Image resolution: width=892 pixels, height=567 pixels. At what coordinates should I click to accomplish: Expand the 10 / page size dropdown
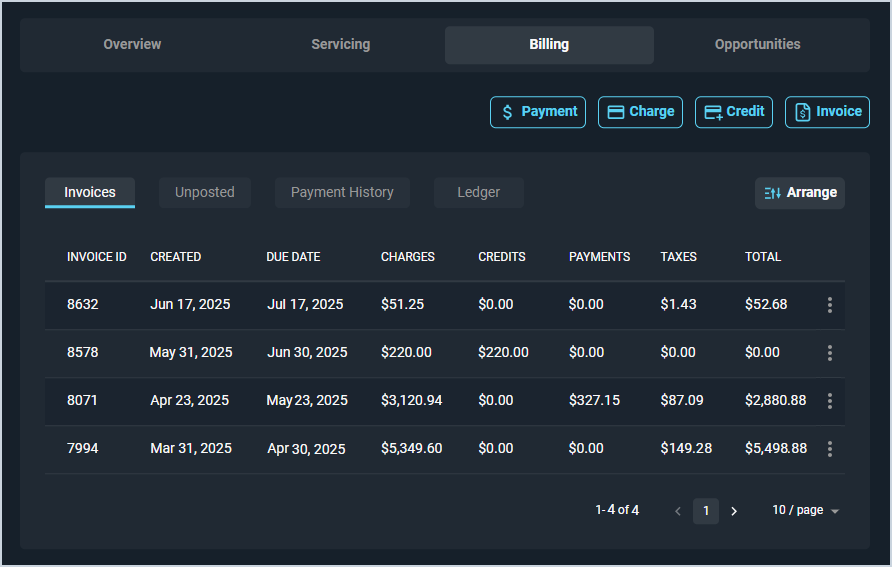pos(805,510)
